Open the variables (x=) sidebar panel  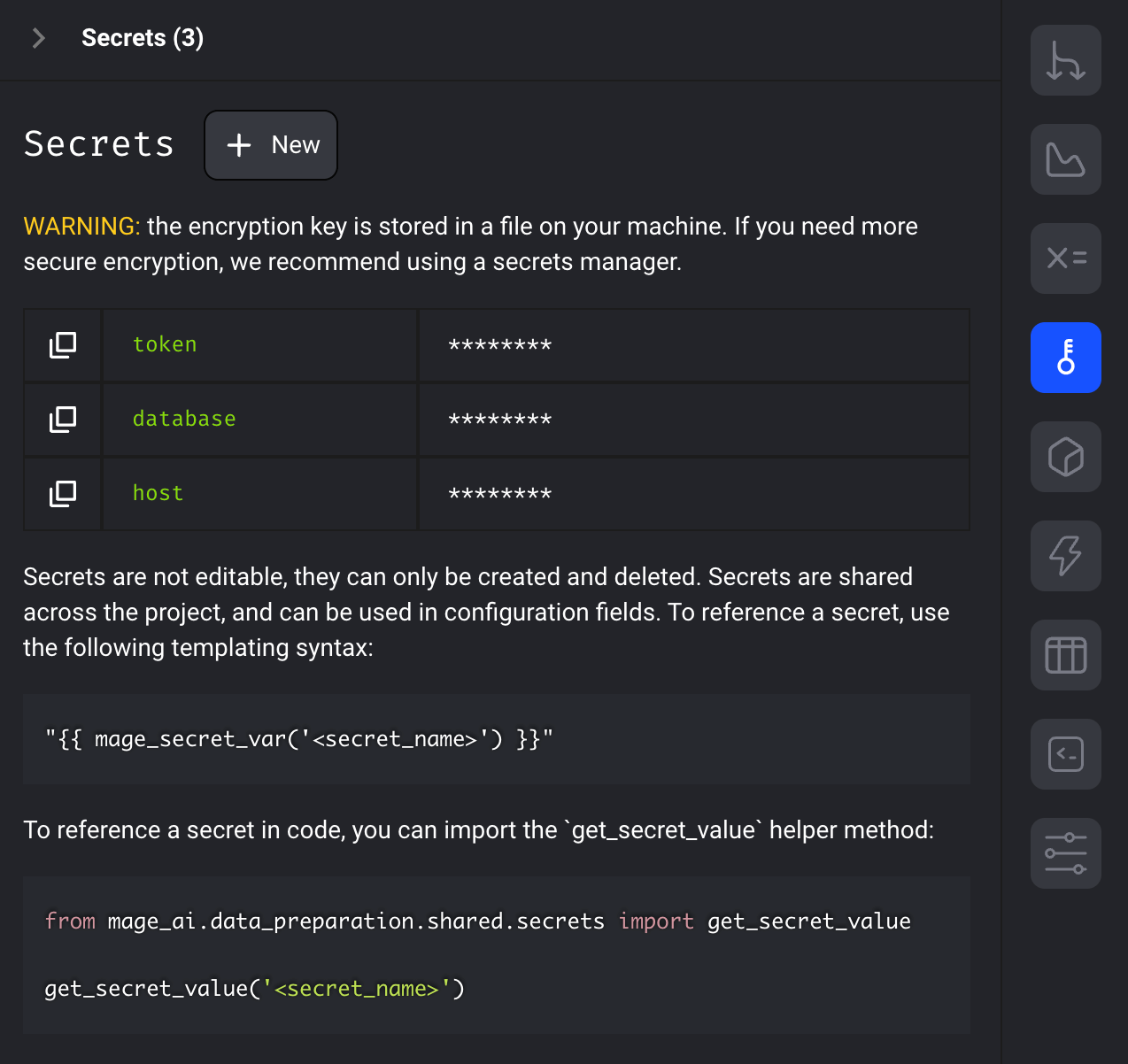[x=1065, y=258]
